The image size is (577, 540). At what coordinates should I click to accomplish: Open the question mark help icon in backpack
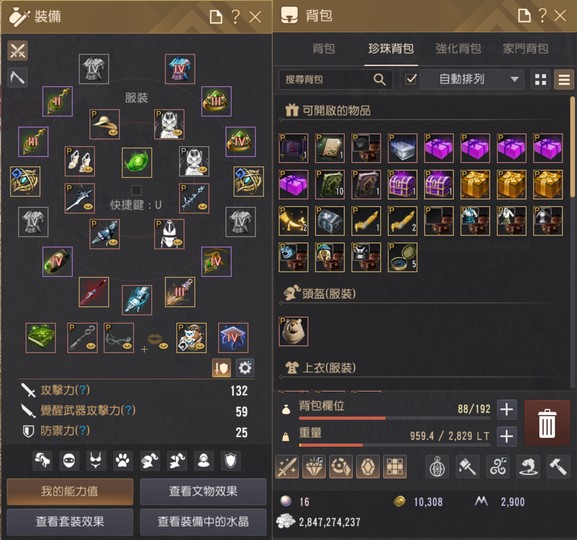(542, 15)
